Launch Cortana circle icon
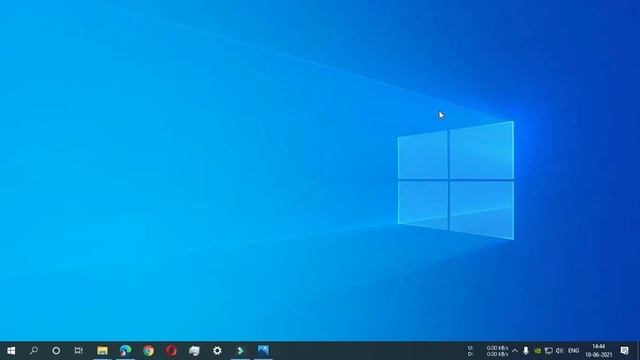 pyautogui.click(x=56, y=351)
